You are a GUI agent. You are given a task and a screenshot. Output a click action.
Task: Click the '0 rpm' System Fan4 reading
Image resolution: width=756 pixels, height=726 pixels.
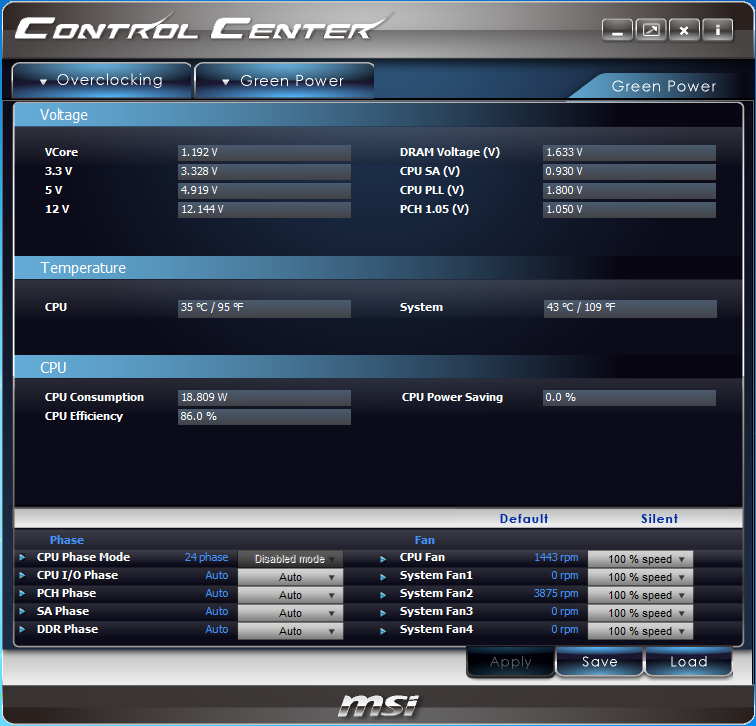click(565, 630)
